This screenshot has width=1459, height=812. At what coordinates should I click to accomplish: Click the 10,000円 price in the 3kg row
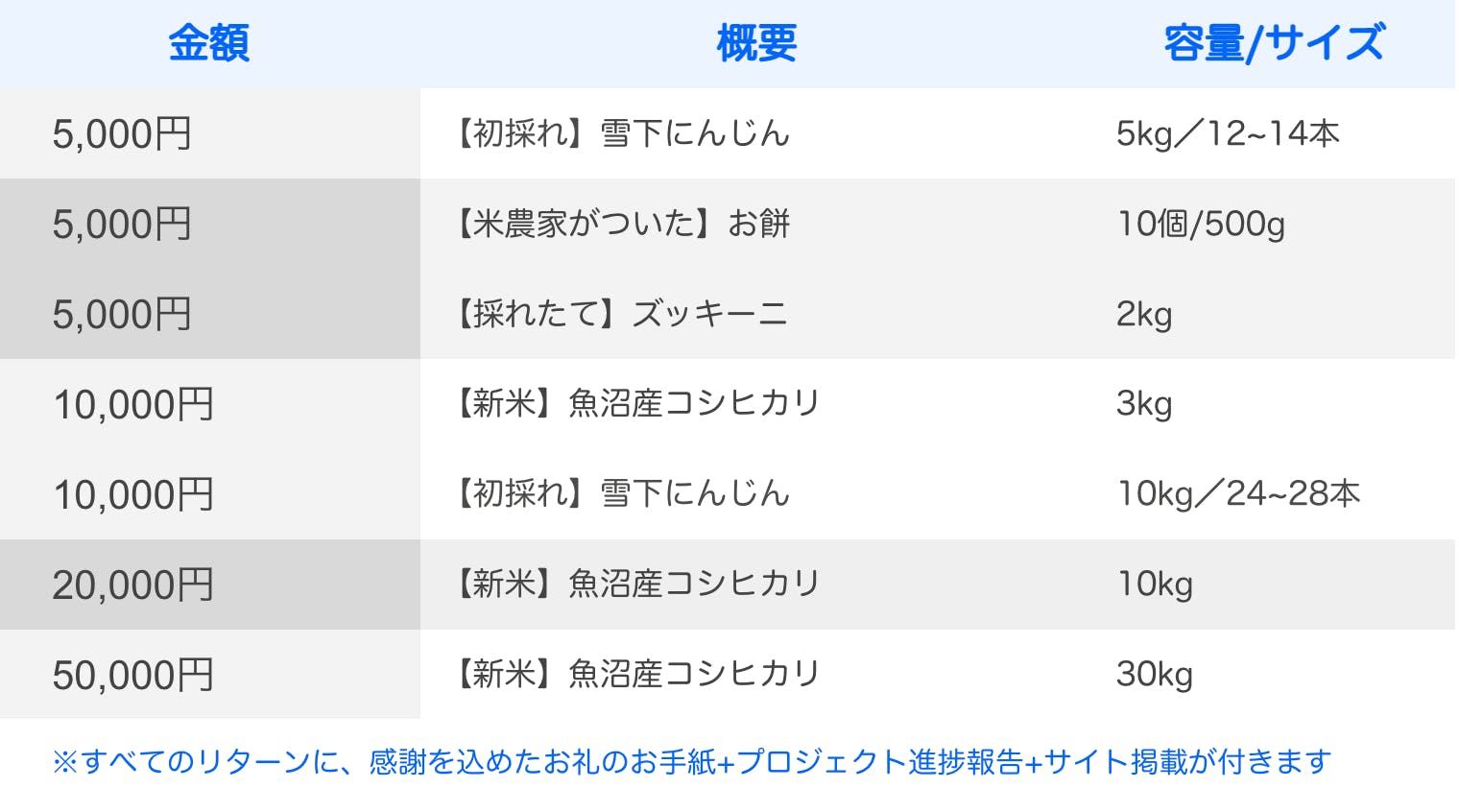132,404
